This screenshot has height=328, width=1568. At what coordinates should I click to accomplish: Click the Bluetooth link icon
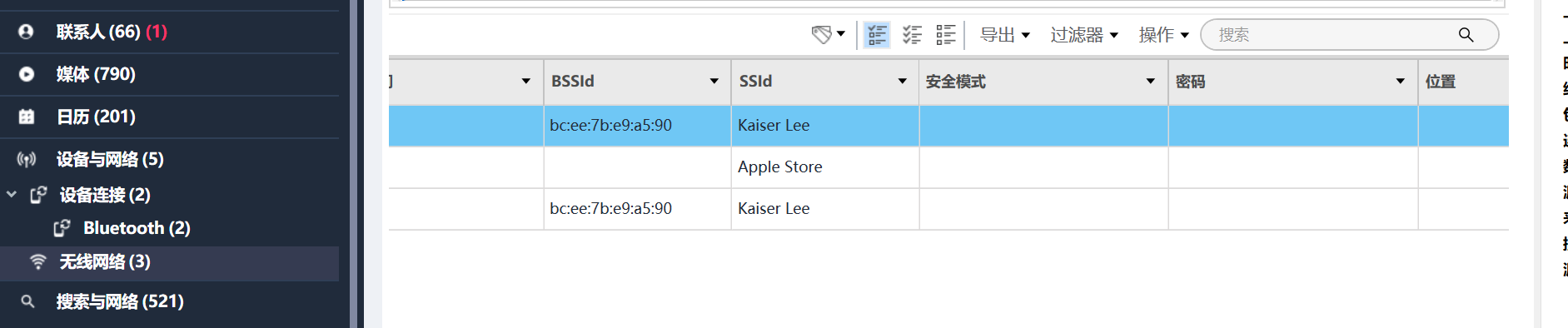click(x=62, y=228)
